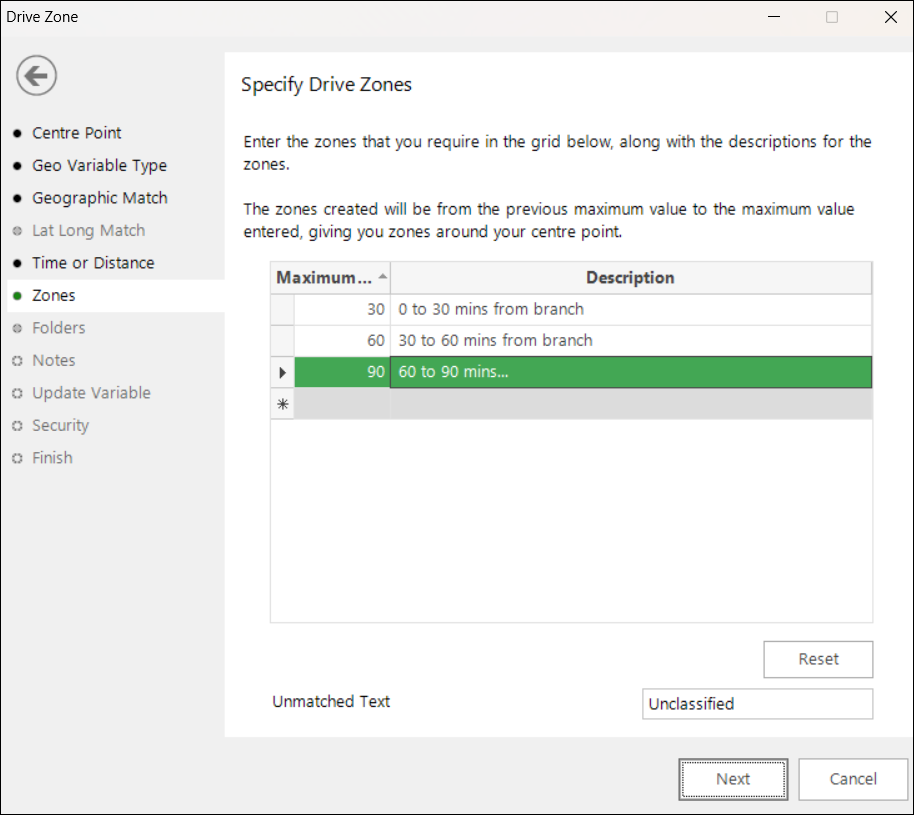Select the maximum value 60 cell
Screen dimensions: 914x815
[342, 340]
